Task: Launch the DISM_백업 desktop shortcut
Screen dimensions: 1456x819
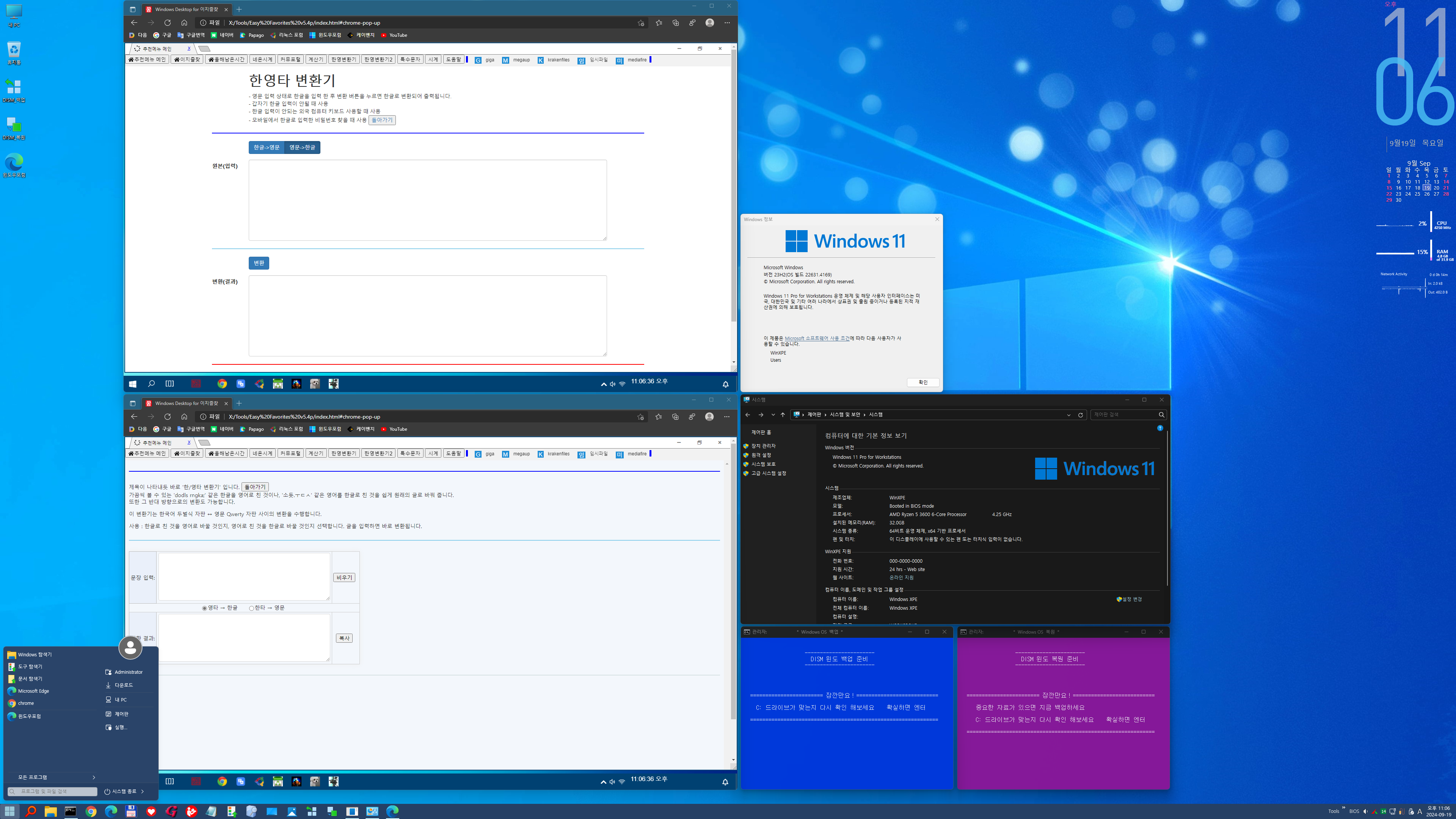Action: pos(14,91)
